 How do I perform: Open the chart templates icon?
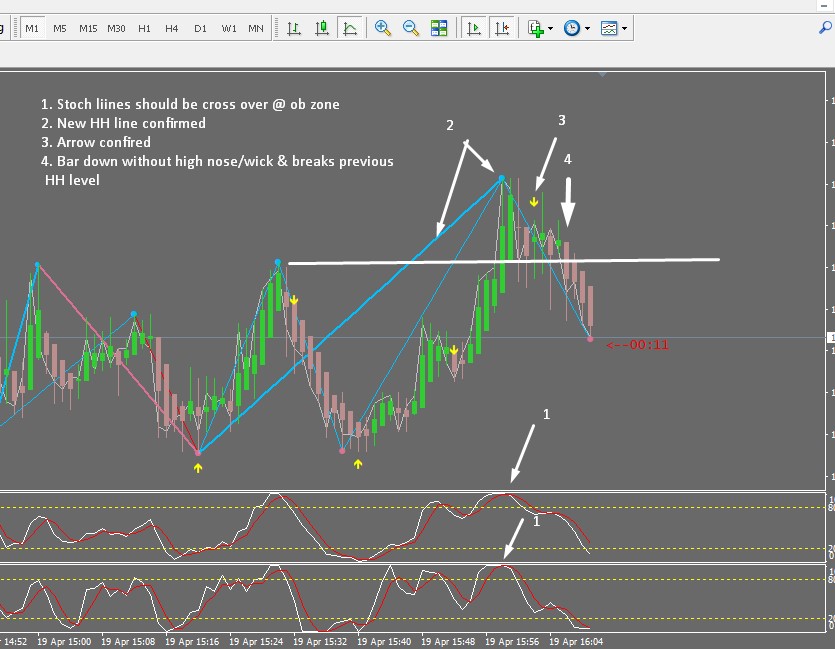[609, 28]
